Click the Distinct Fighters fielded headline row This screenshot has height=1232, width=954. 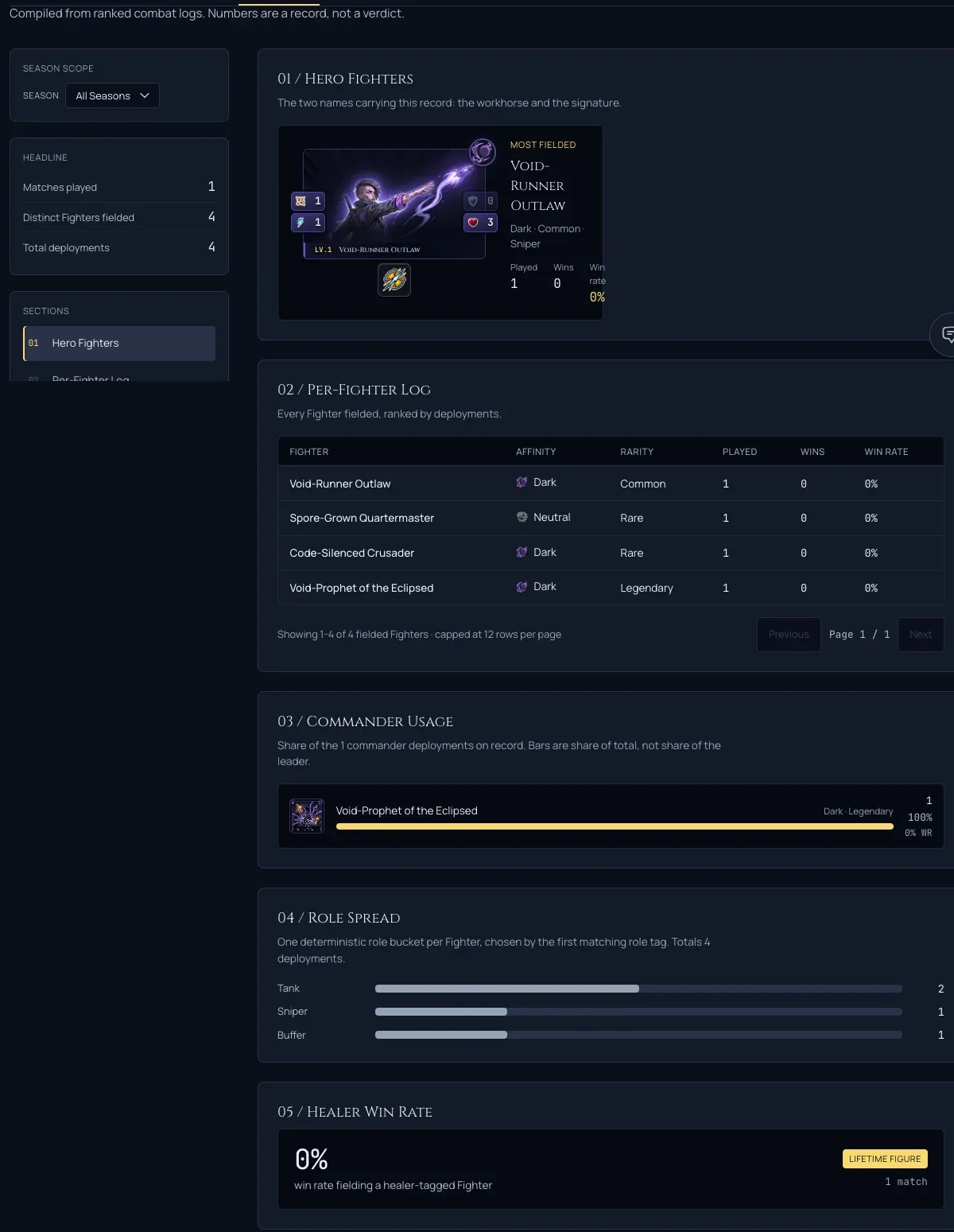(119, 217)
